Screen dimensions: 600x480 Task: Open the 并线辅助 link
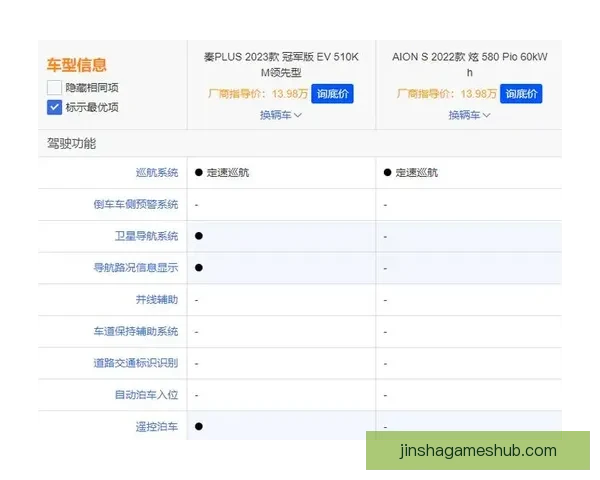pyautogui.click(x=157, y=299)
